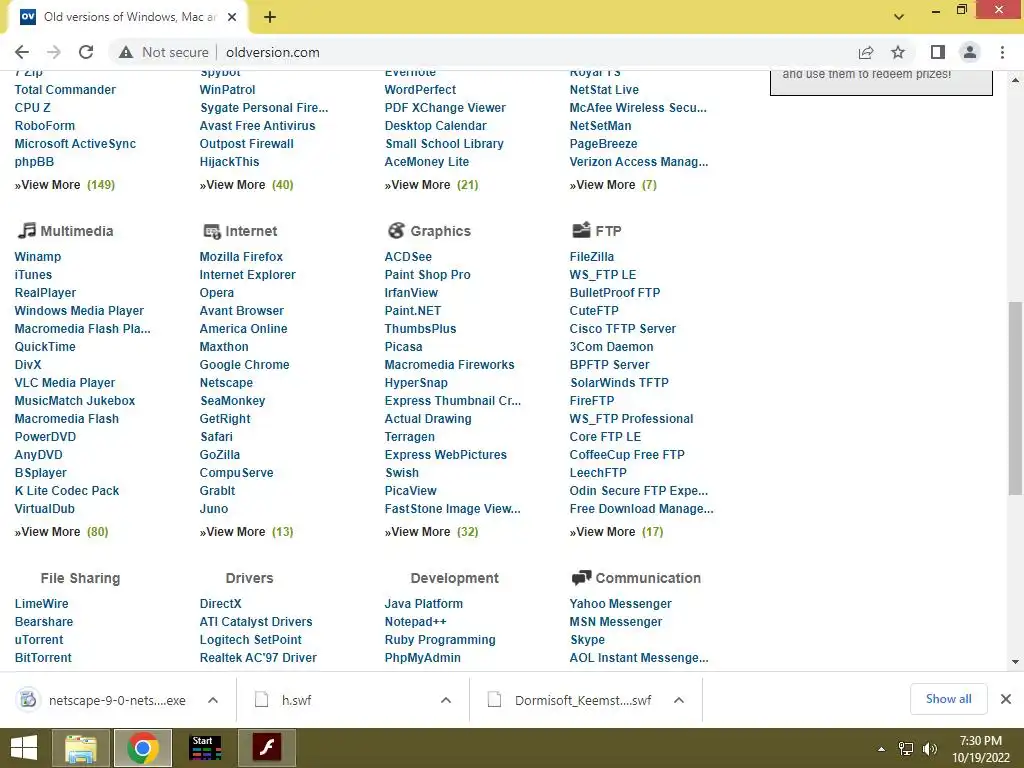The image size is (1024, 768).
Task: Open the side panel icon
Action: click(x=938, y=52)
